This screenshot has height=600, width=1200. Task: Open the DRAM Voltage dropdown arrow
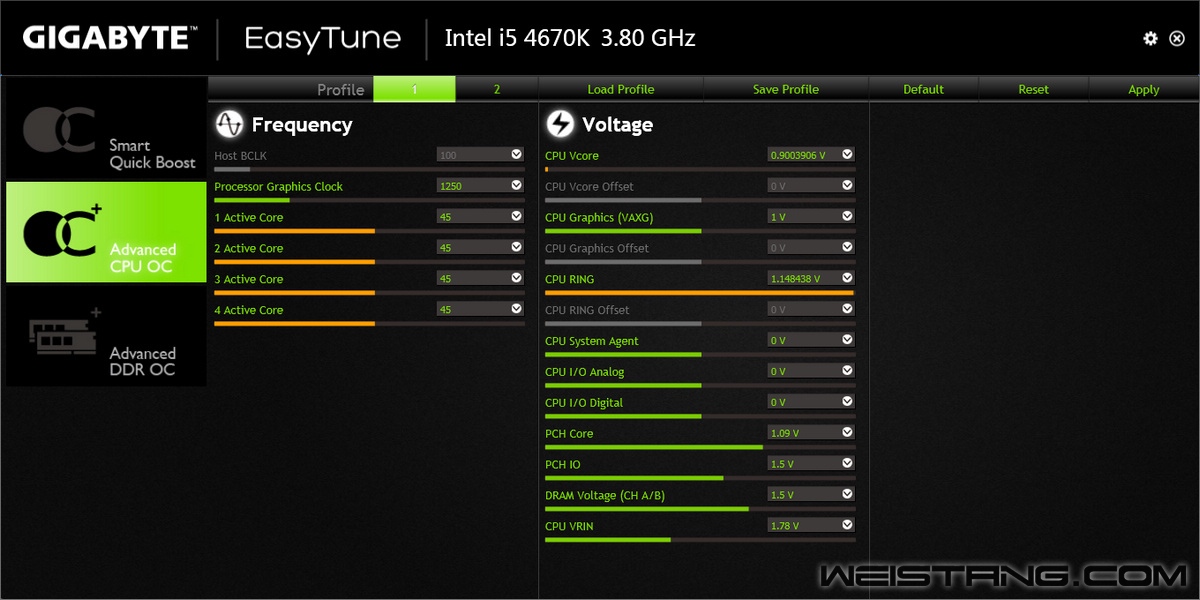[x=847, y=495]
